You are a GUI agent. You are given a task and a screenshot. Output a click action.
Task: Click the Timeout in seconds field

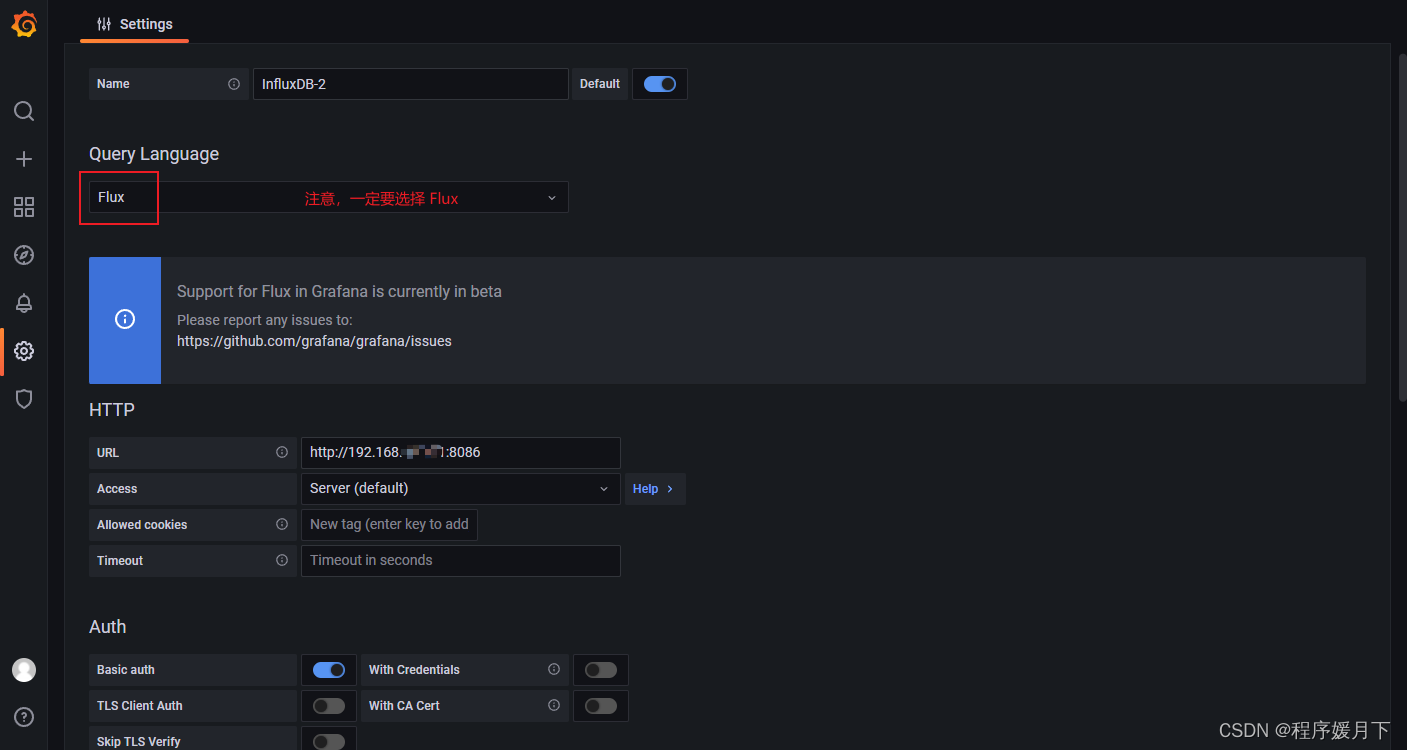461,561
